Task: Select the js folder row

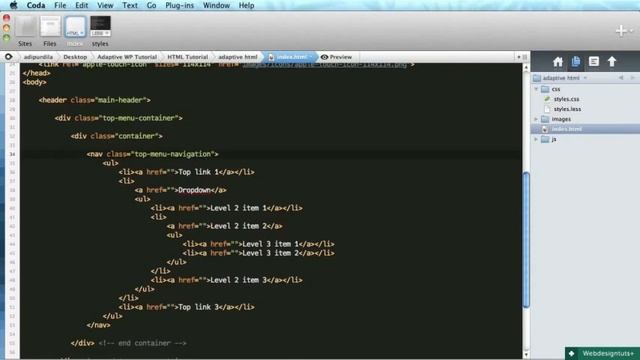Action: [x=585, y=139]
